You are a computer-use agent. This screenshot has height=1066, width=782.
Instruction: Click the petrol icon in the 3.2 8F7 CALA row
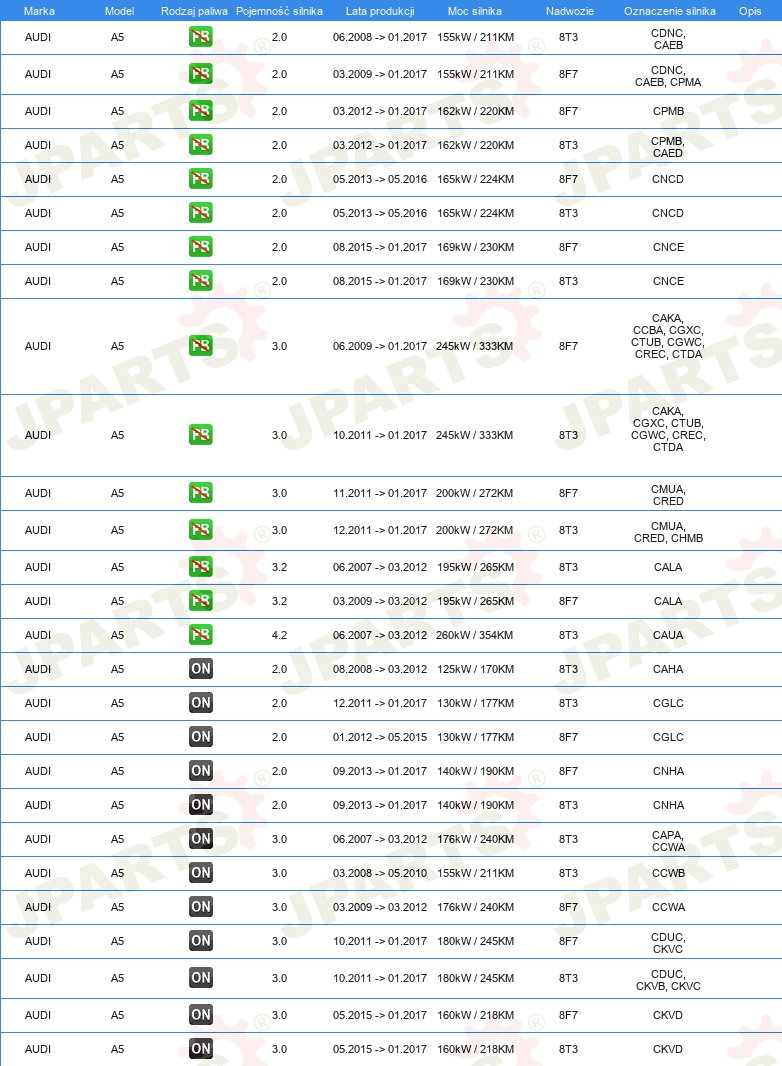pyautogui.click(x=201, y=601)
